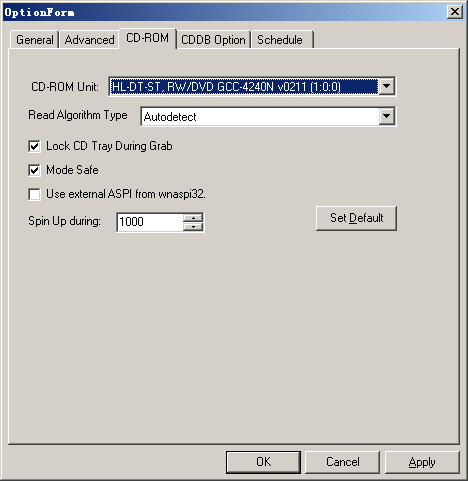Expand the CD-ROM Unit dropdown arrow

(x=386, y=86)
